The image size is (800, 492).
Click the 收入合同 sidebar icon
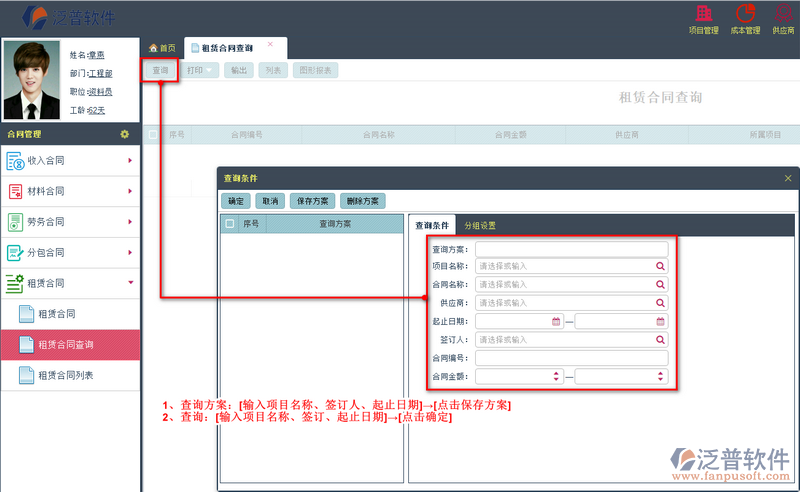[15, 161]
